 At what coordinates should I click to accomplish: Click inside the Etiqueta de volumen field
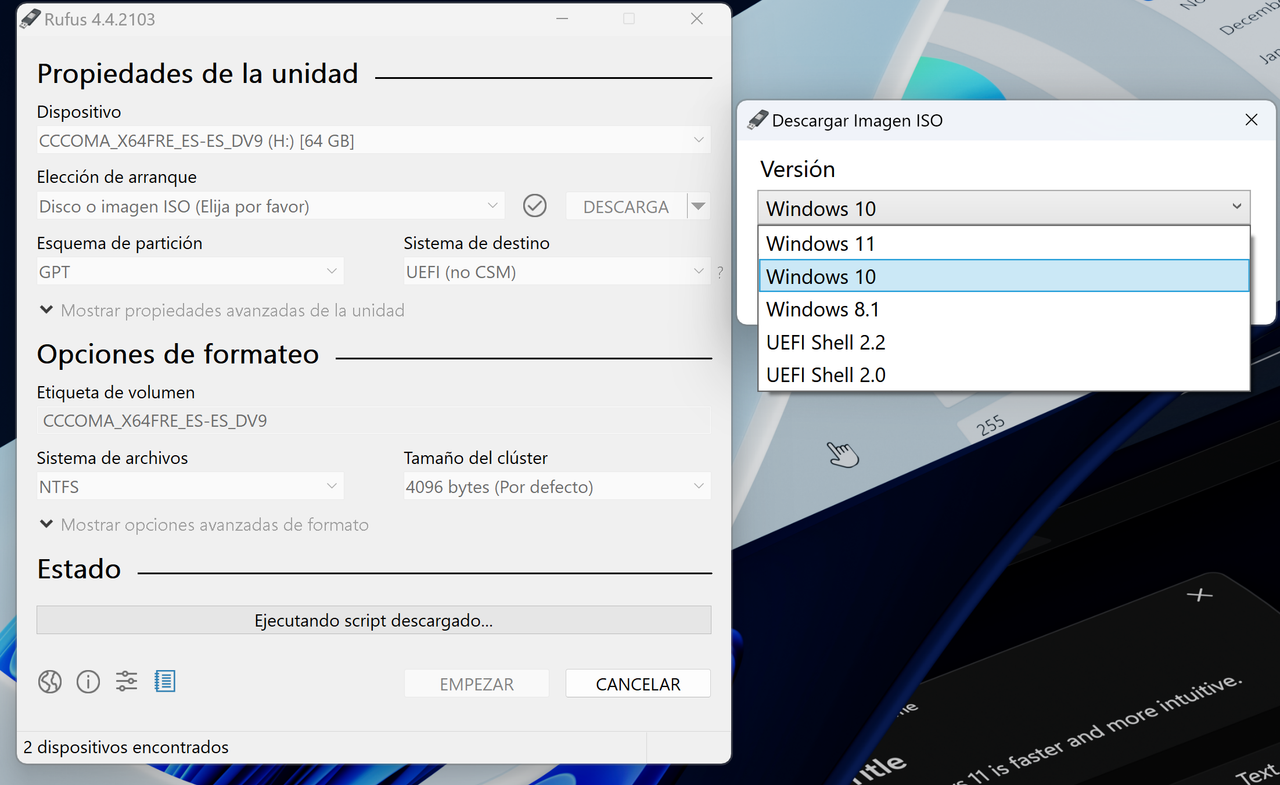pyautogui.click(x=373, y=420)
